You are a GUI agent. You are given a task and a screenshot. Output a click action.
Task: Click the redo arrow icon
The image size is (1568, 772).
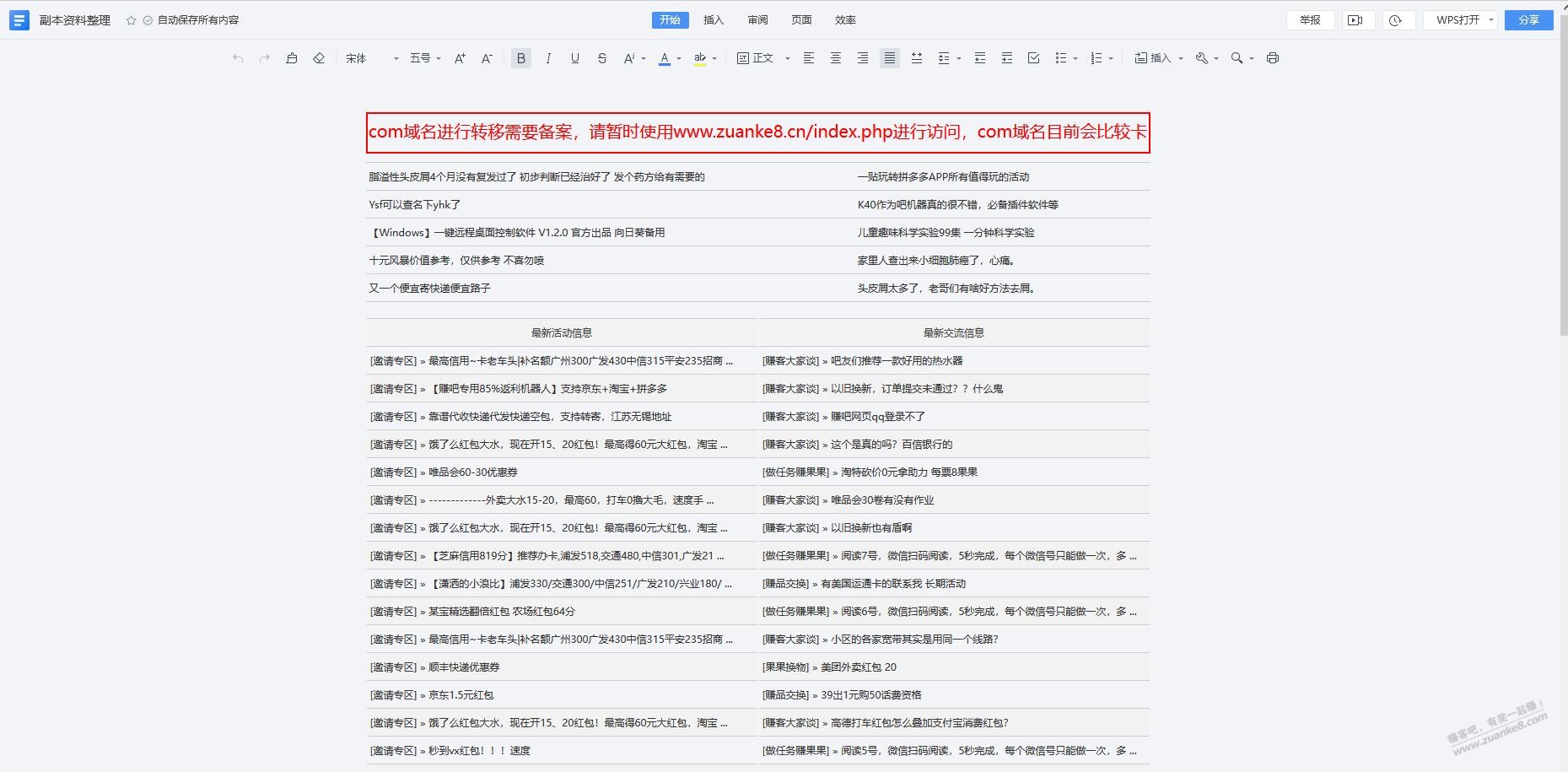[265, 58]
